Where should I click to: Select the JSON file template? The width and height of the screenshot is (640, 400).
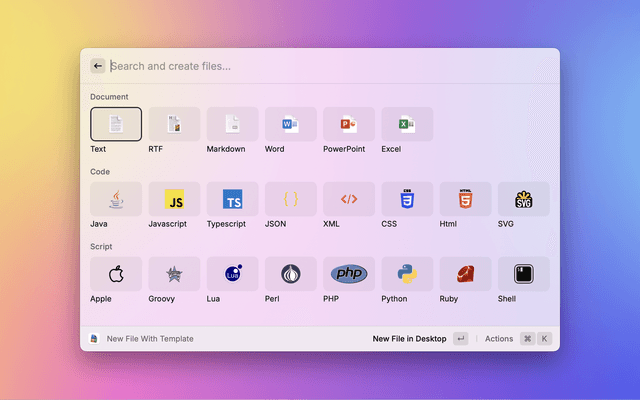point(291,199)
